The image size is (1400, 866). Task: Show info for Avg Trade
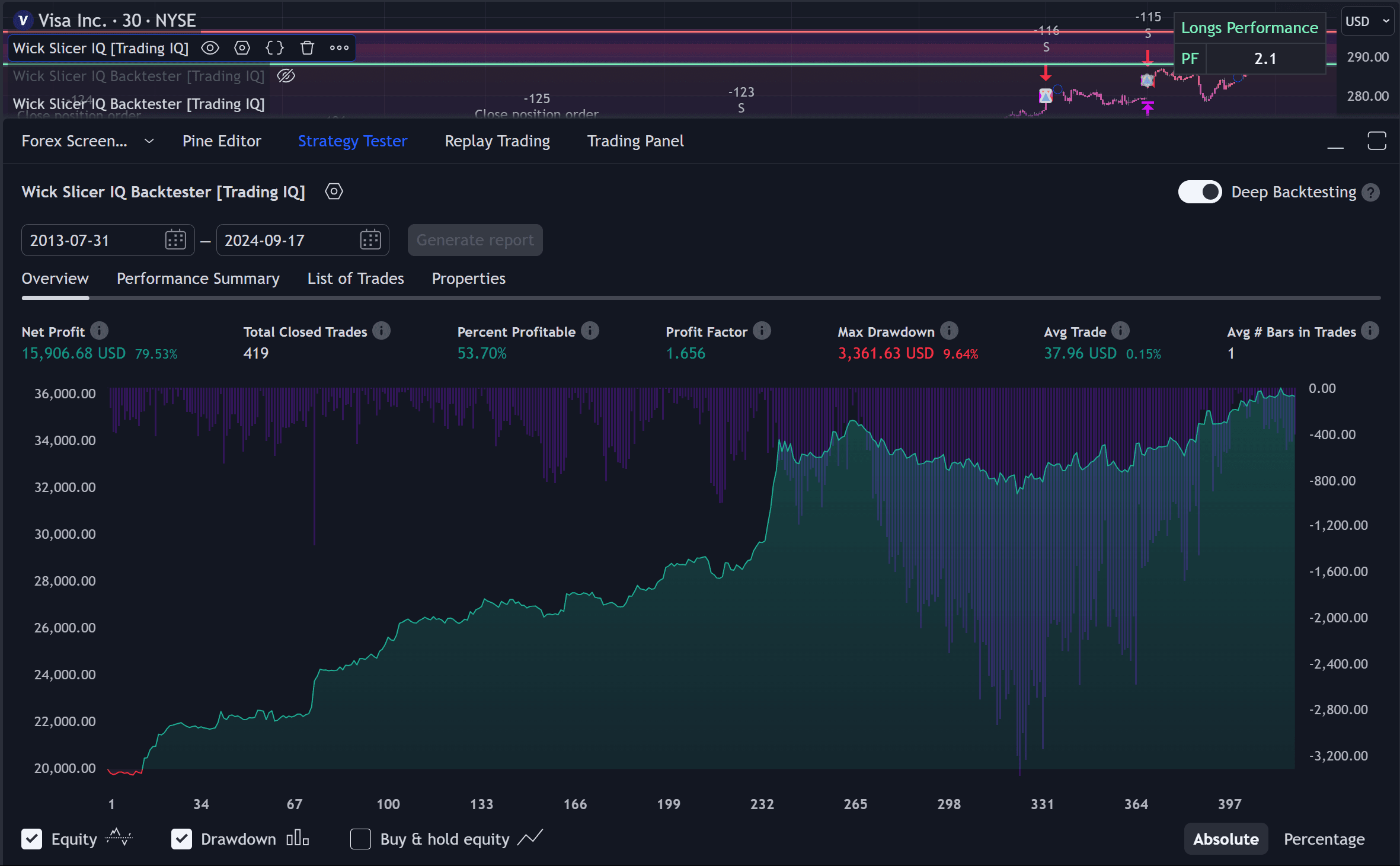[x=1120, y=331]
